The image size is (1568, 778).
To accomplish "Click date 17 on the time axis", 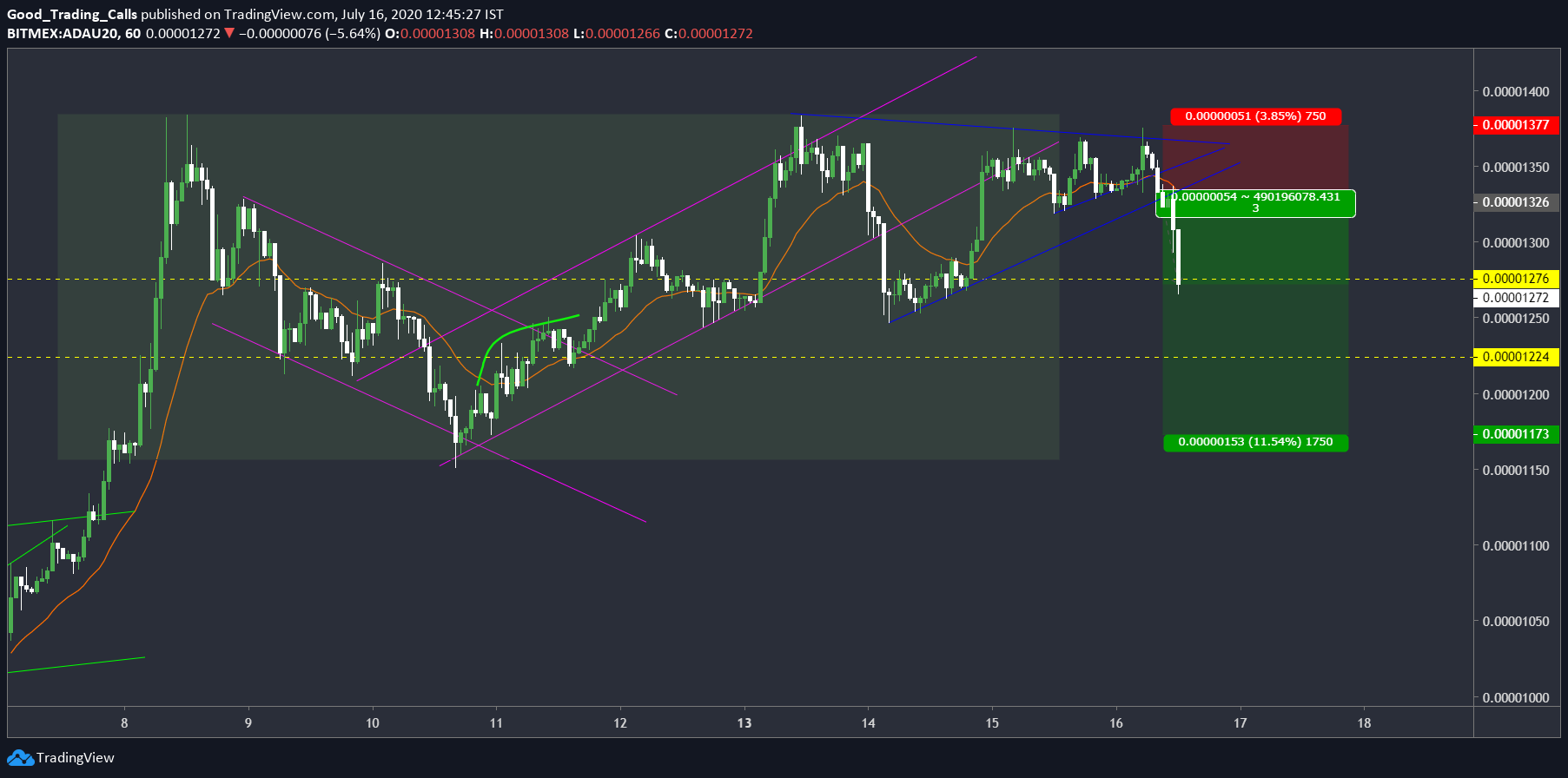I will (x=1241, y=723).
